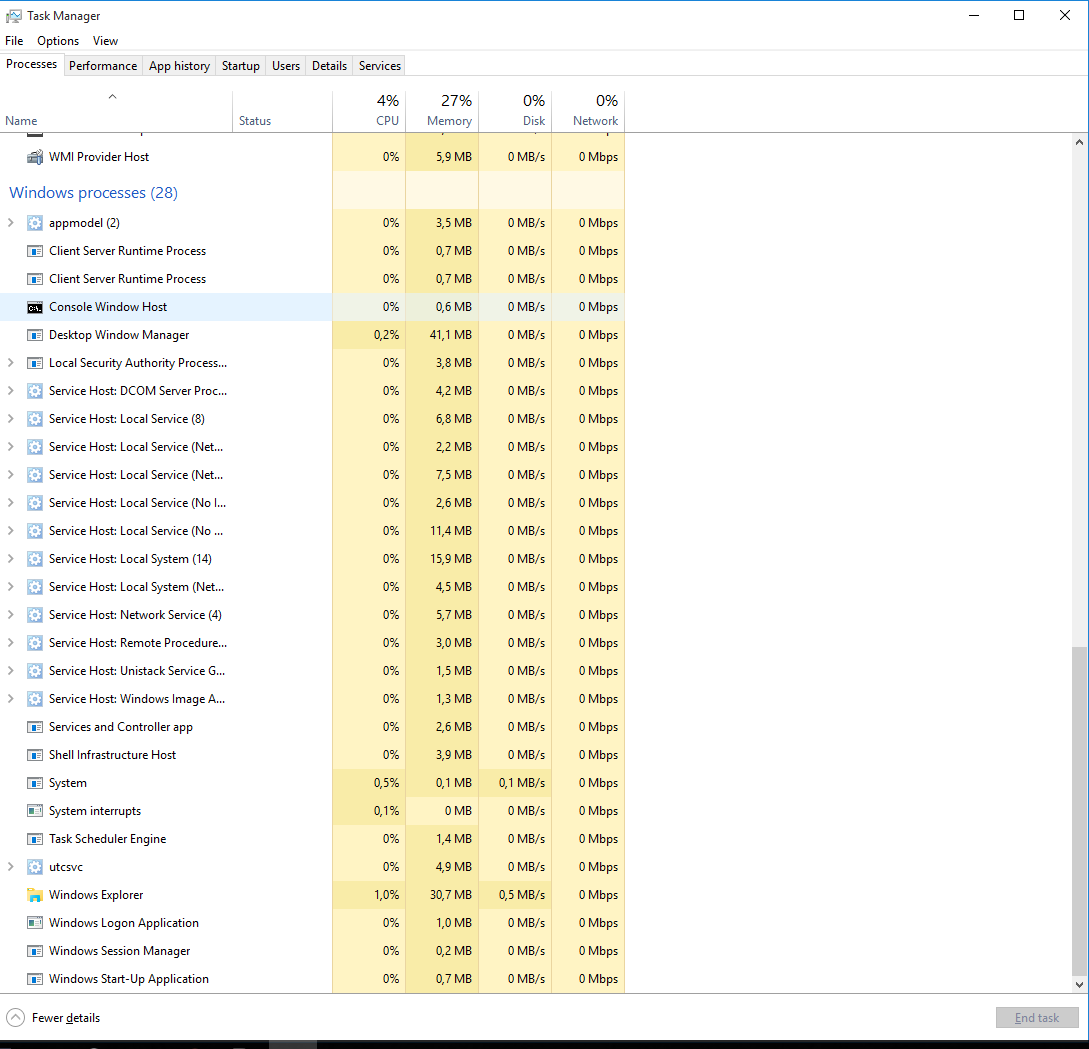1089x1049 pixels.
Task: Expand Service Host: Local Service (8)
Action: pos(10,419)
